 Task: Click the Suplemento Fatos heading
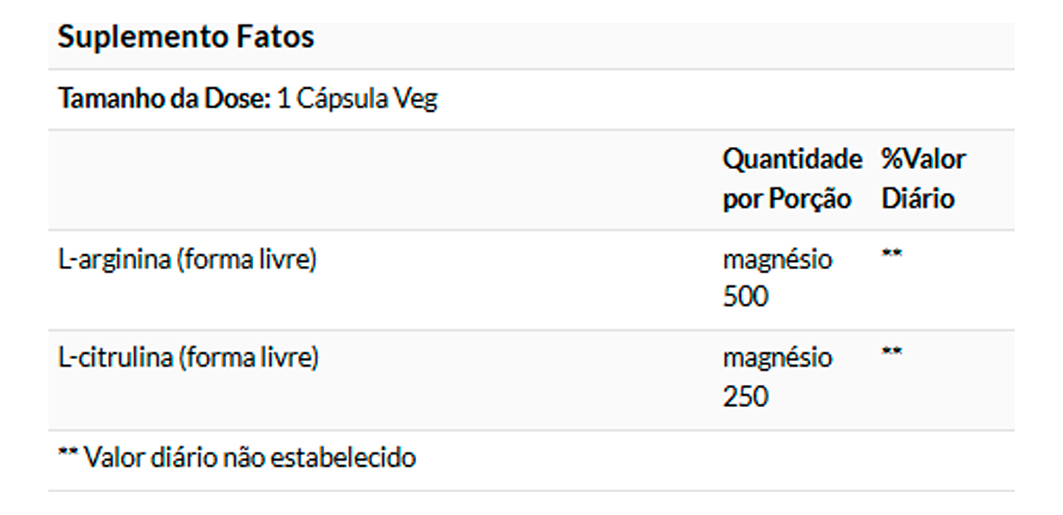pos(186,38)
